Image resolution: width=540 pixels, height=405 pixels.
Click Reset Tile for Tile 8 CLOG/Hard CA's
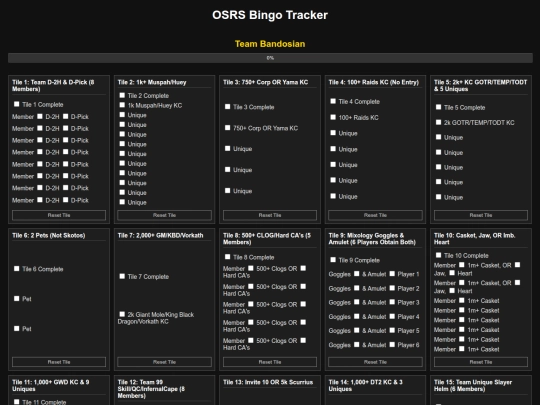[270, 362]
